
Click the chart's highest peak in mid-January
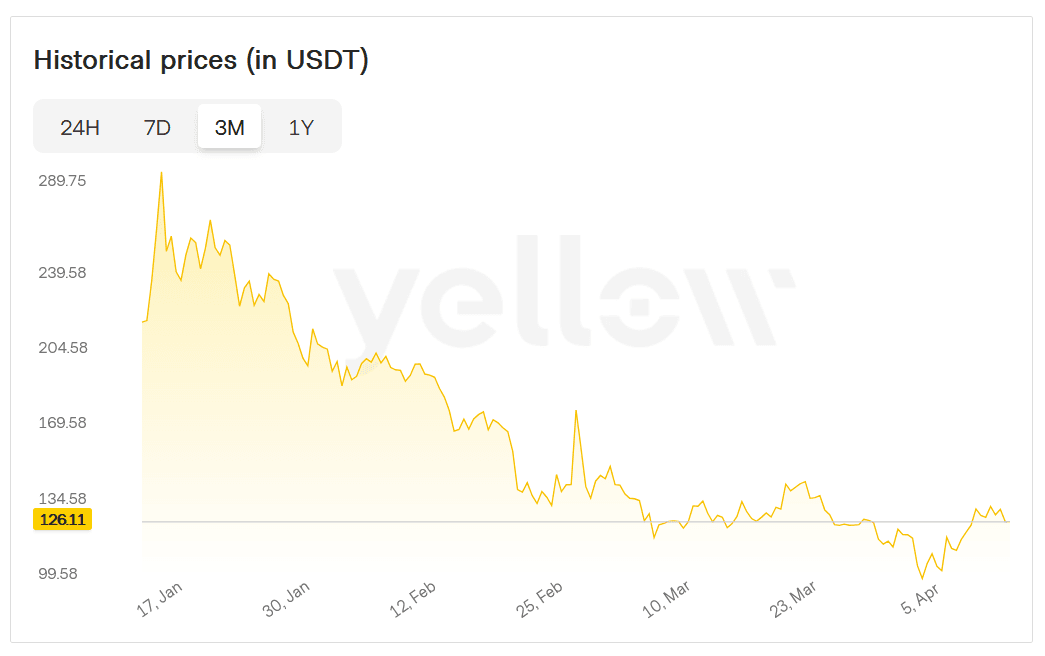[161, 173]
